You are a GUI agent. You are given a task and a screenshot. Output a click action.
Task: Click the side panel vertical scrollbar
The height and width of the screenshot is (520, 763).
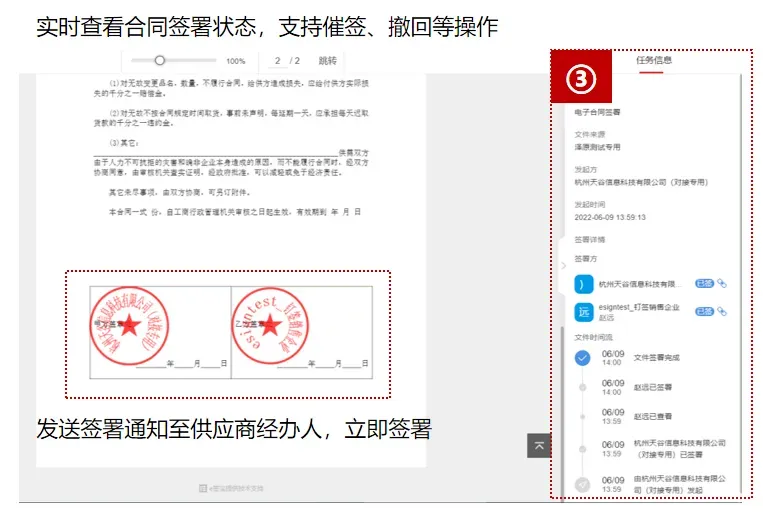coord(741,282)
